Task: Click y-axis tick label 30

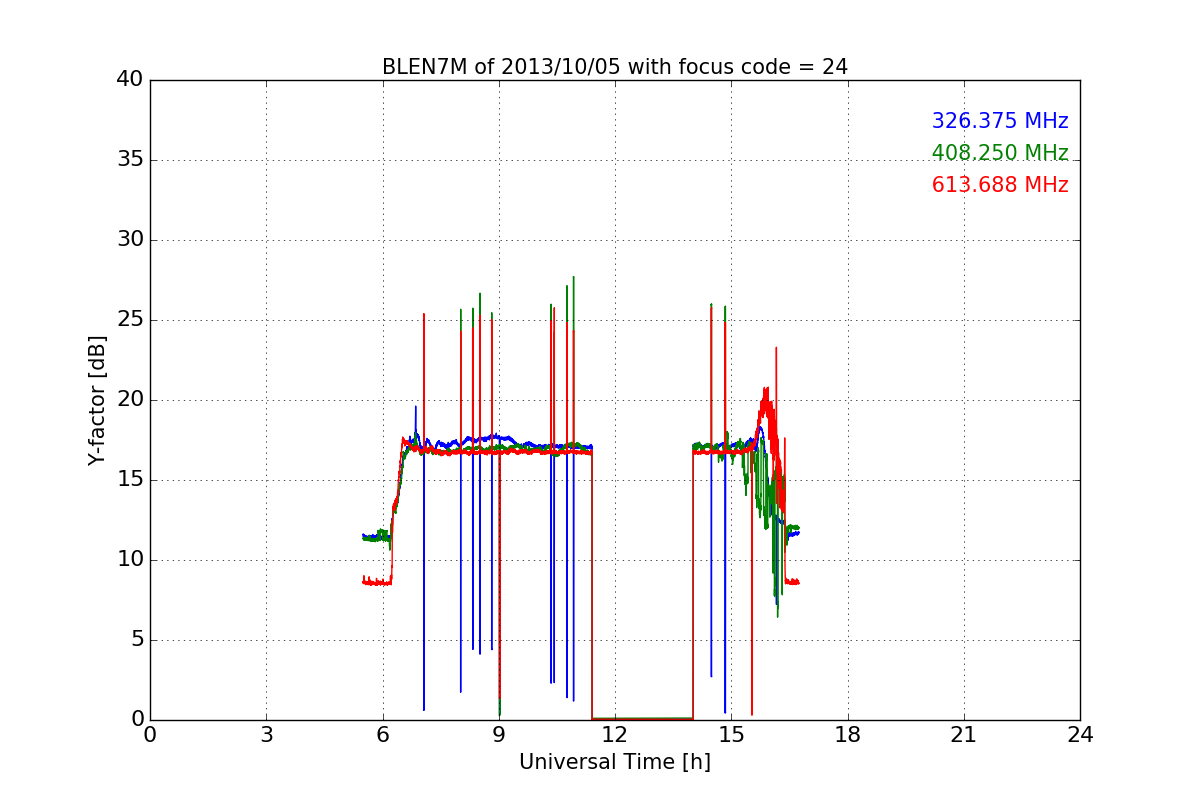Action: (x=130, y=240)
